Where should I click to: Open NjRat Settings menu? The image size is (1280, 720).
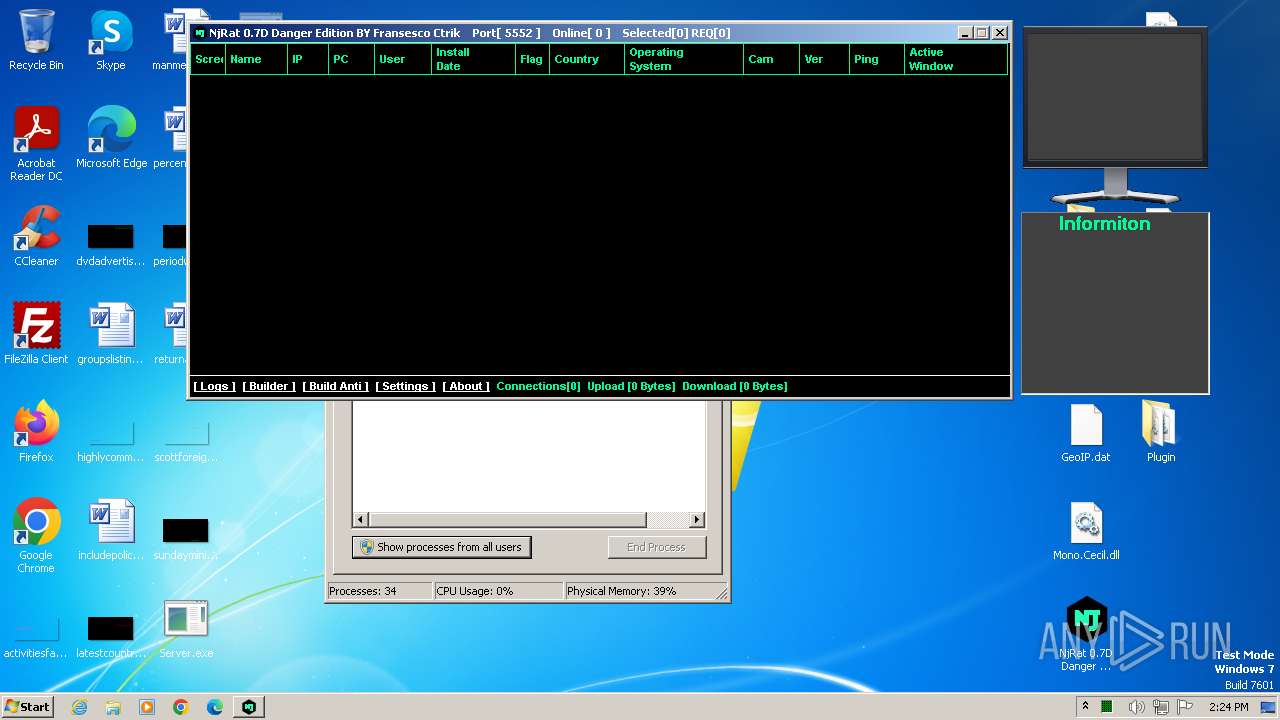(405, 386)
